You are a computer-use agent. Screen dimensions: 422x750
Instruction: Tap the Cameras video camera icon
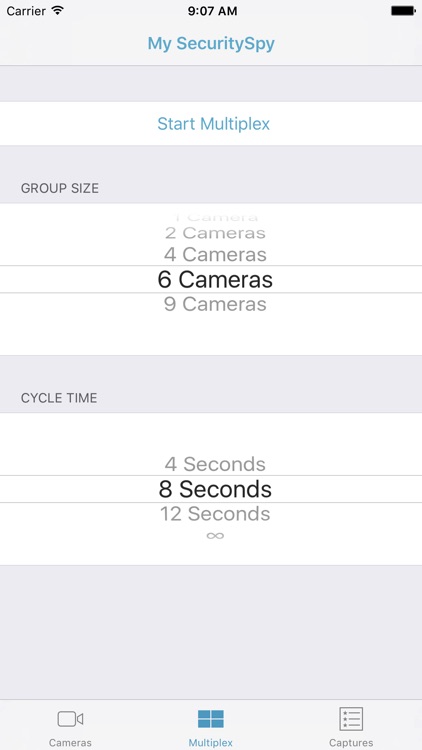[x=70, y=718]
